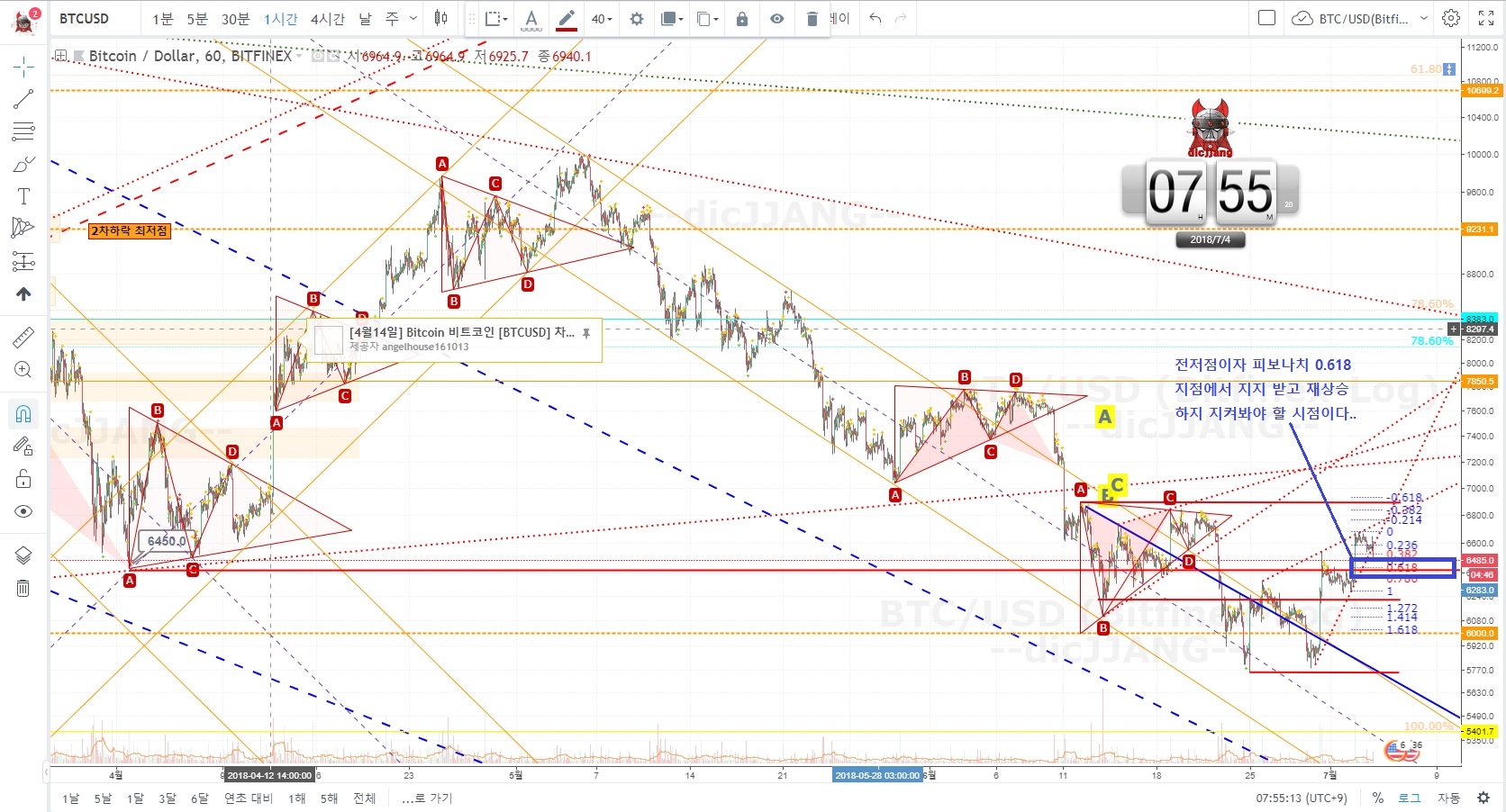The height and width of the screenshot is (812, 1506).
Task: Open the clone copy dropdown in floating toolbar
Action: pos(708,19)
